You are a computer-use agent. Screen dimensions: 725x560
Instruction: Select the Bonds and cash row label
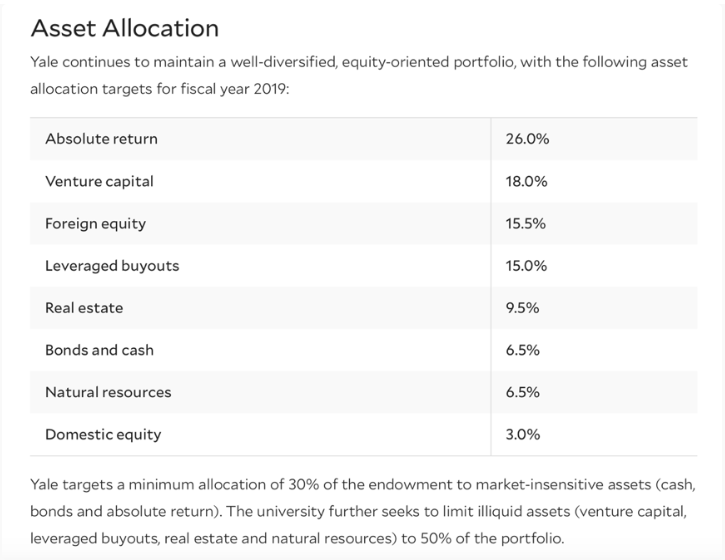99,350
